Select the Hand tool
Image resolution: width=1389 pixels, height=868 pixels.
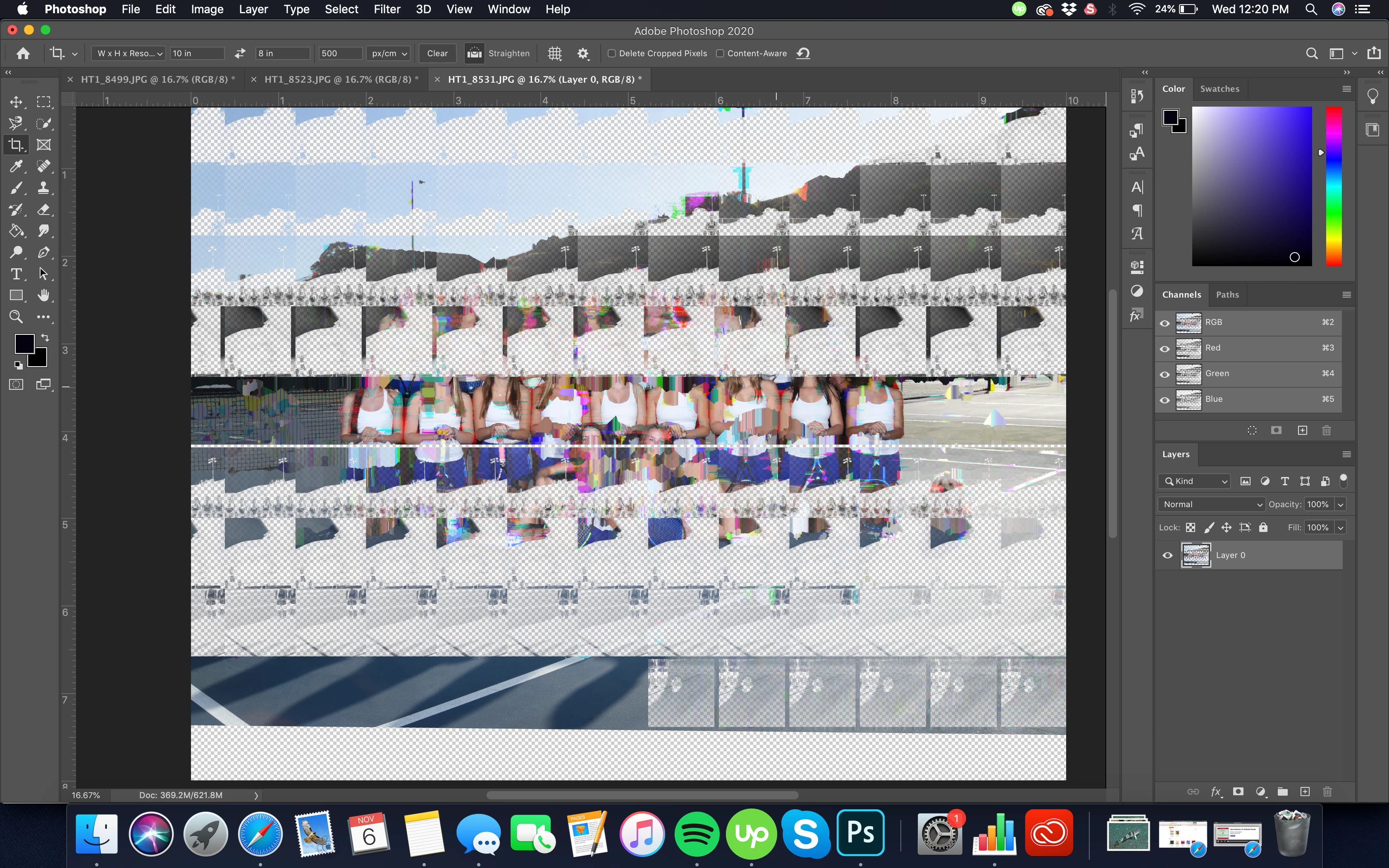pos(44,295)
